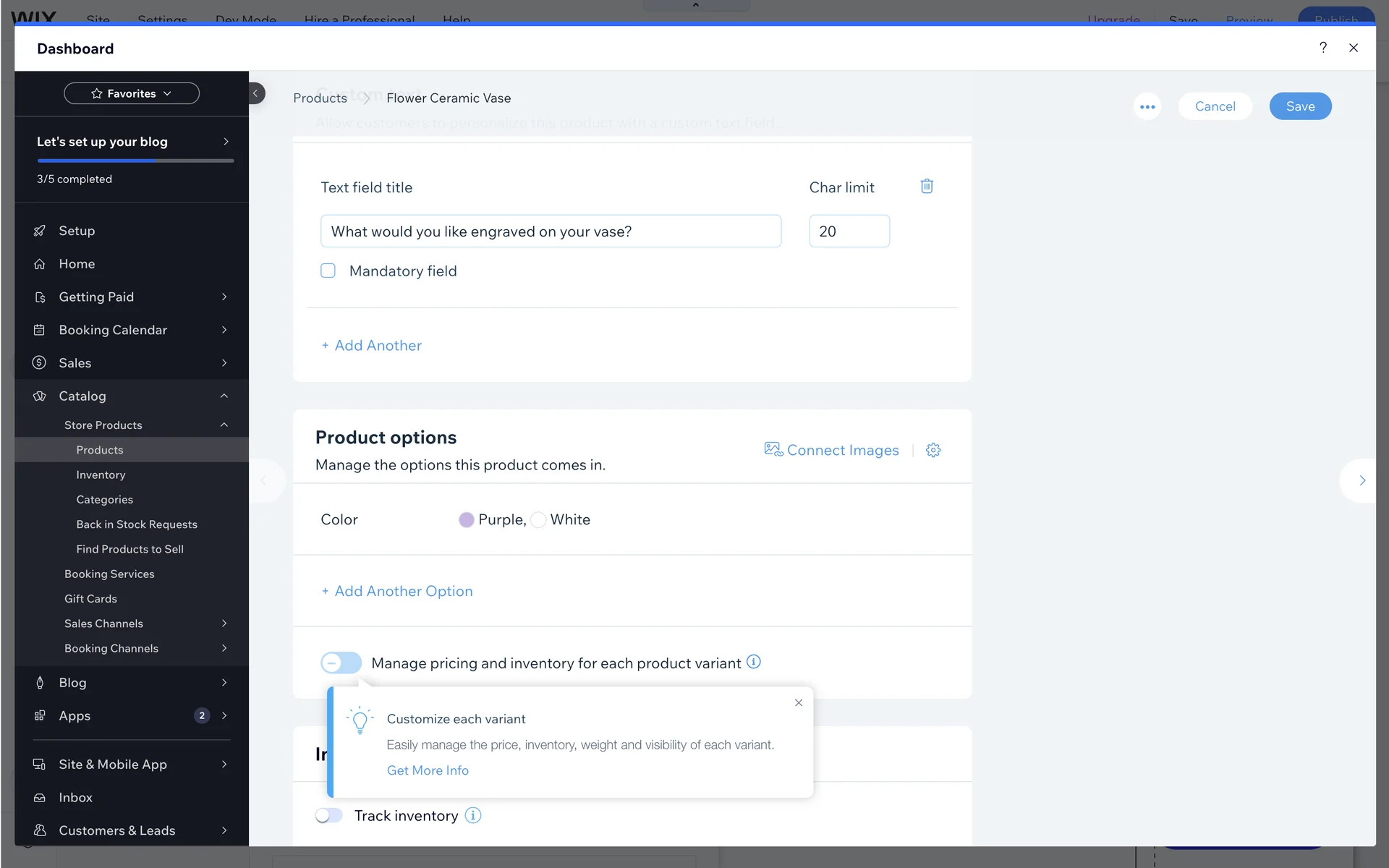Click the Char limit input field

849,231
